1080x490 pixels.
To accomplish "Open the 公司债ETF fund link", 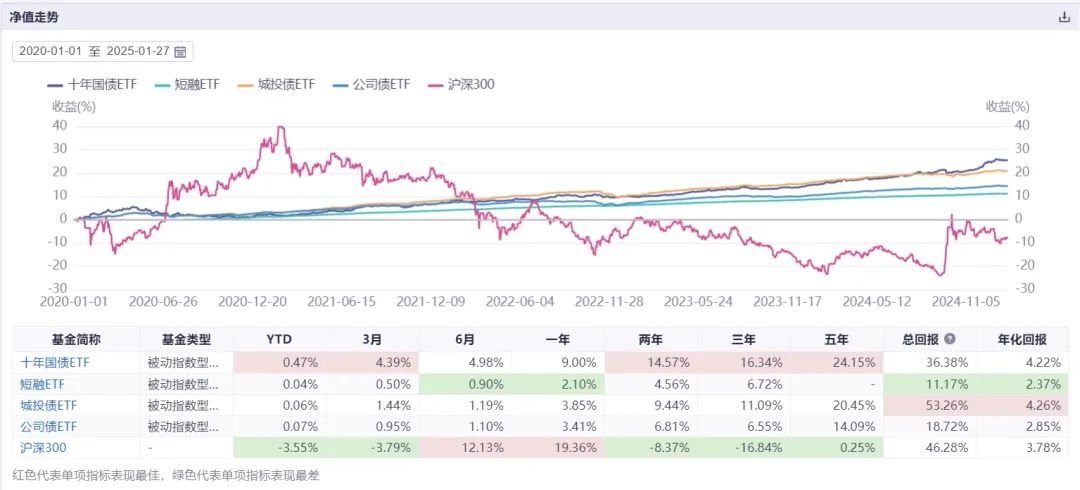I will (49, 427).
